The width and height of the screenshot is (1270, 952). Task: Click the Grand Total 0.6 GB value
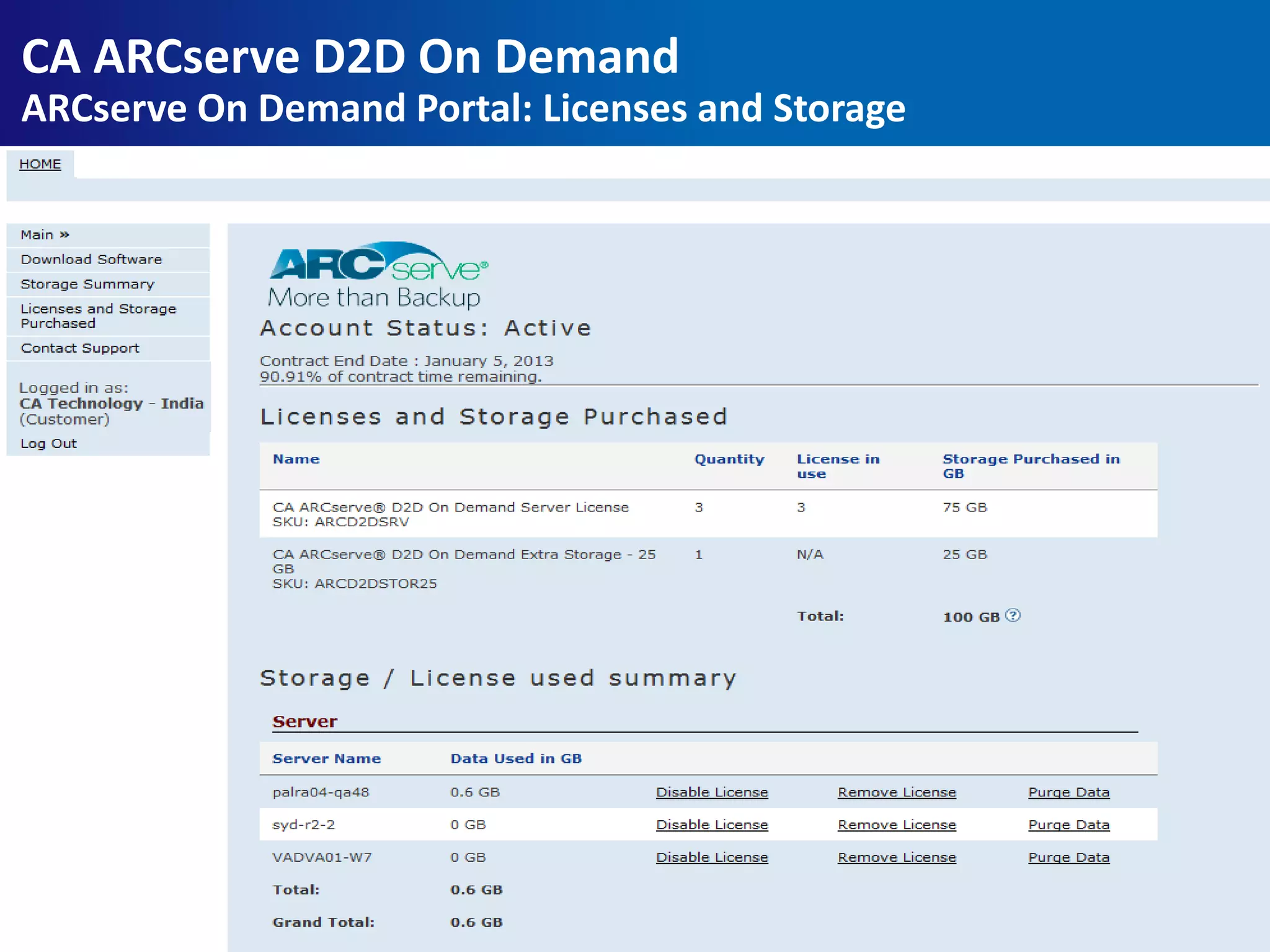(x=476, y=922)
